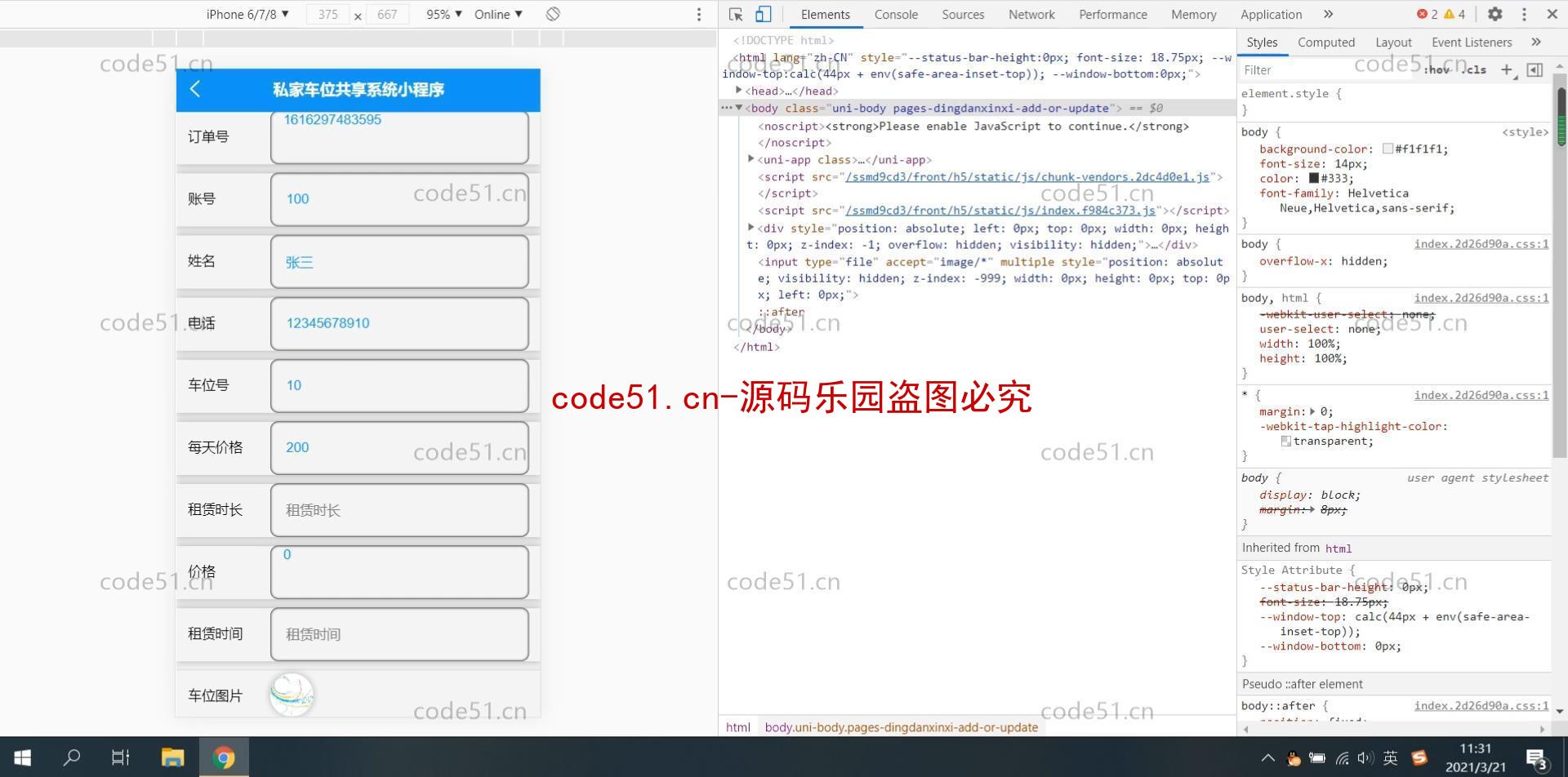Click the yellow warning count badge
Image resolution: width=1568 pixels, height=777 pixels.
[1454, 14]
